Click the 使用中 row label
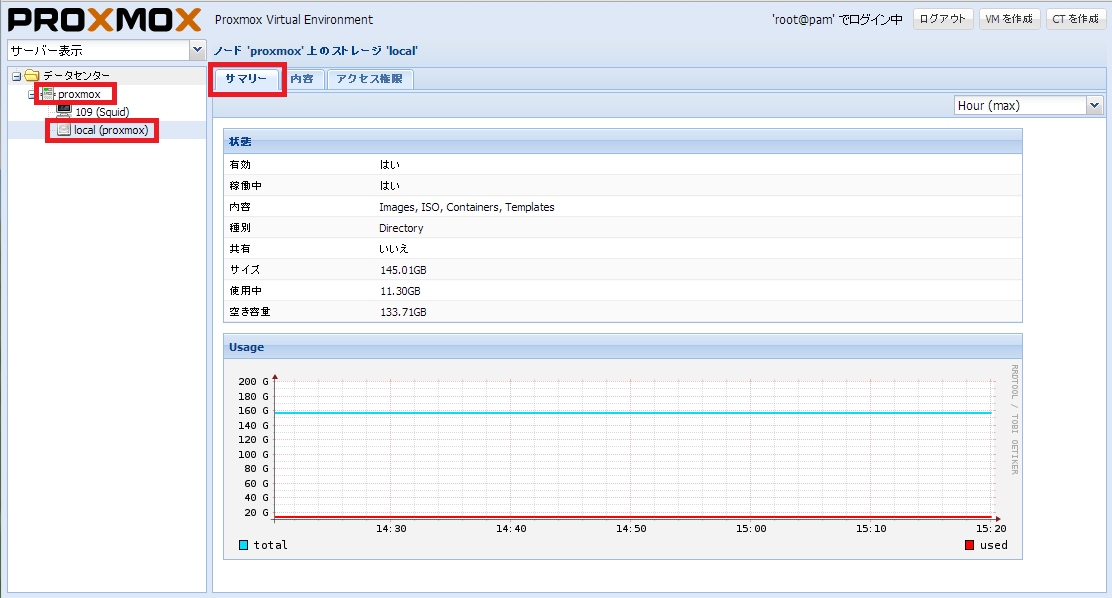 click(x=245, y=291)
